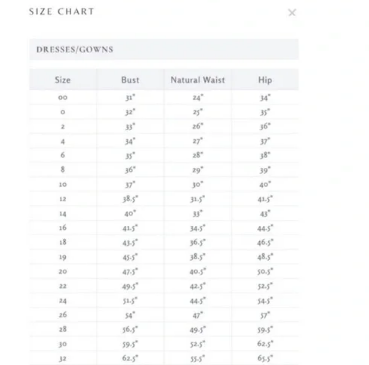Select the Natural Waist column header
The image size is (369, 365).
click(198, 80)
